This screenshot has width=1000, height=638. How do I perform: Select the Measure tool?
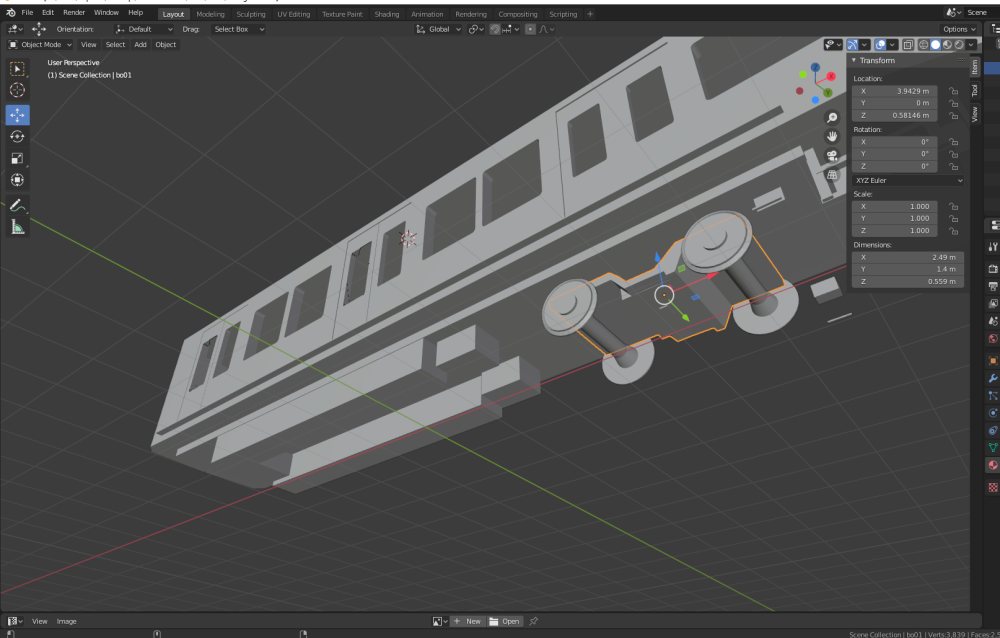pyautogui.click(x=17, y=227)
